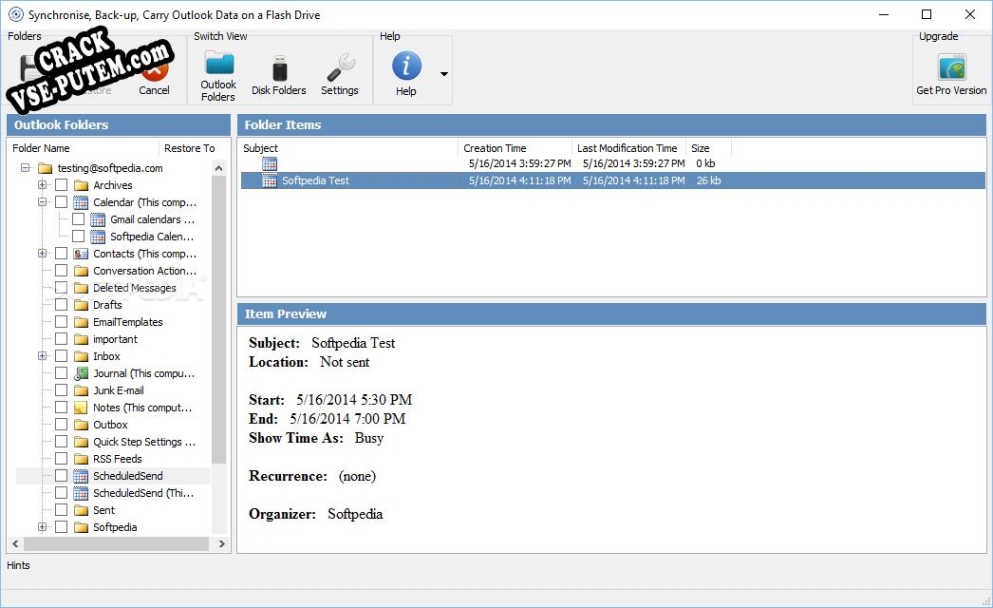This screenshot has width=993, height=608.
Task: Cancel the current operation
Action: (x=154, y=76)
